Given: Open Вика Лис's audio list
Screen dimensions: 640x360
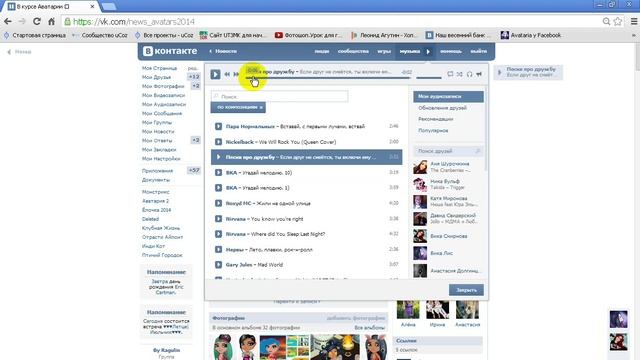Looking at the screenshot, I should (x=448, y=253).
